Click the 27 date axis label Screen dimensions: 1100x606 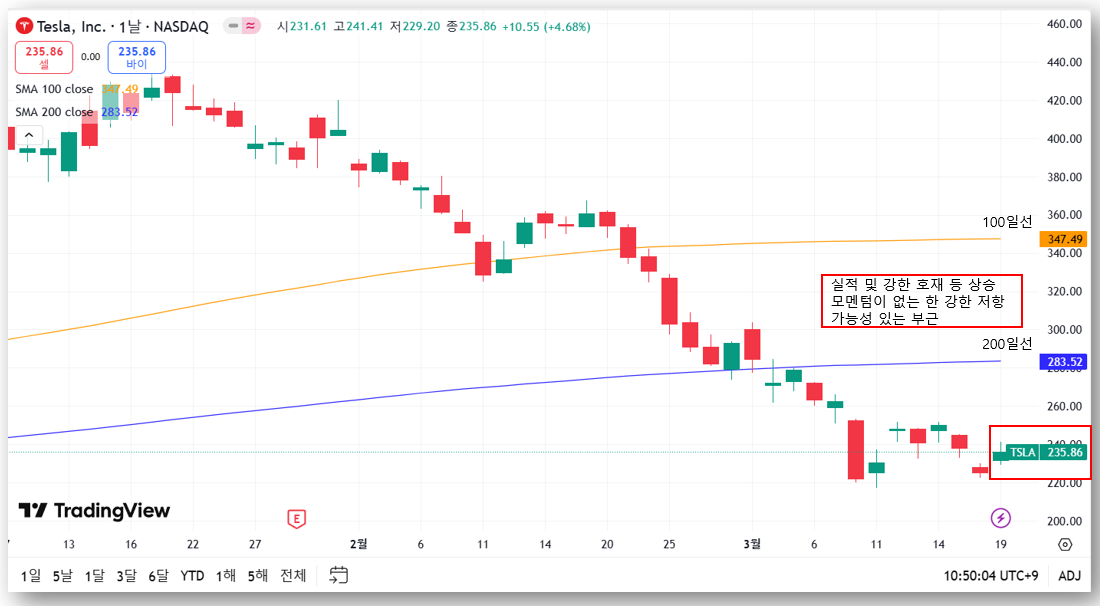tap(255, 544)
